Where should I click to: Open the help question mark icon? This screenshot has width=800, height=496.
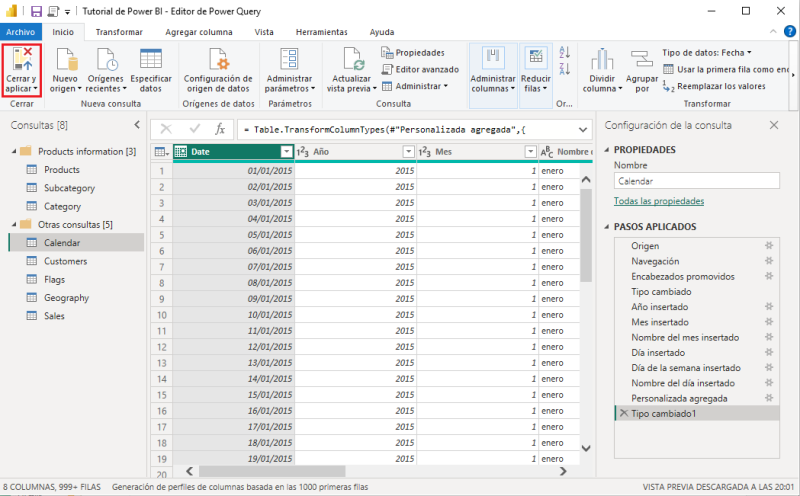point(790,32)
